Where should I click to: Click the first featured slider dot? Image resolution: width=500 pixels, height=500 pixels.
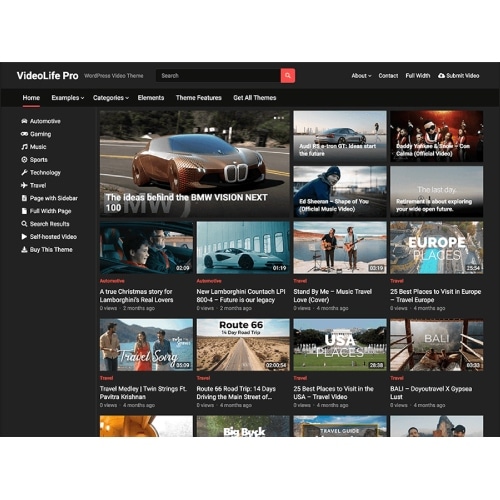click(275, 118)
